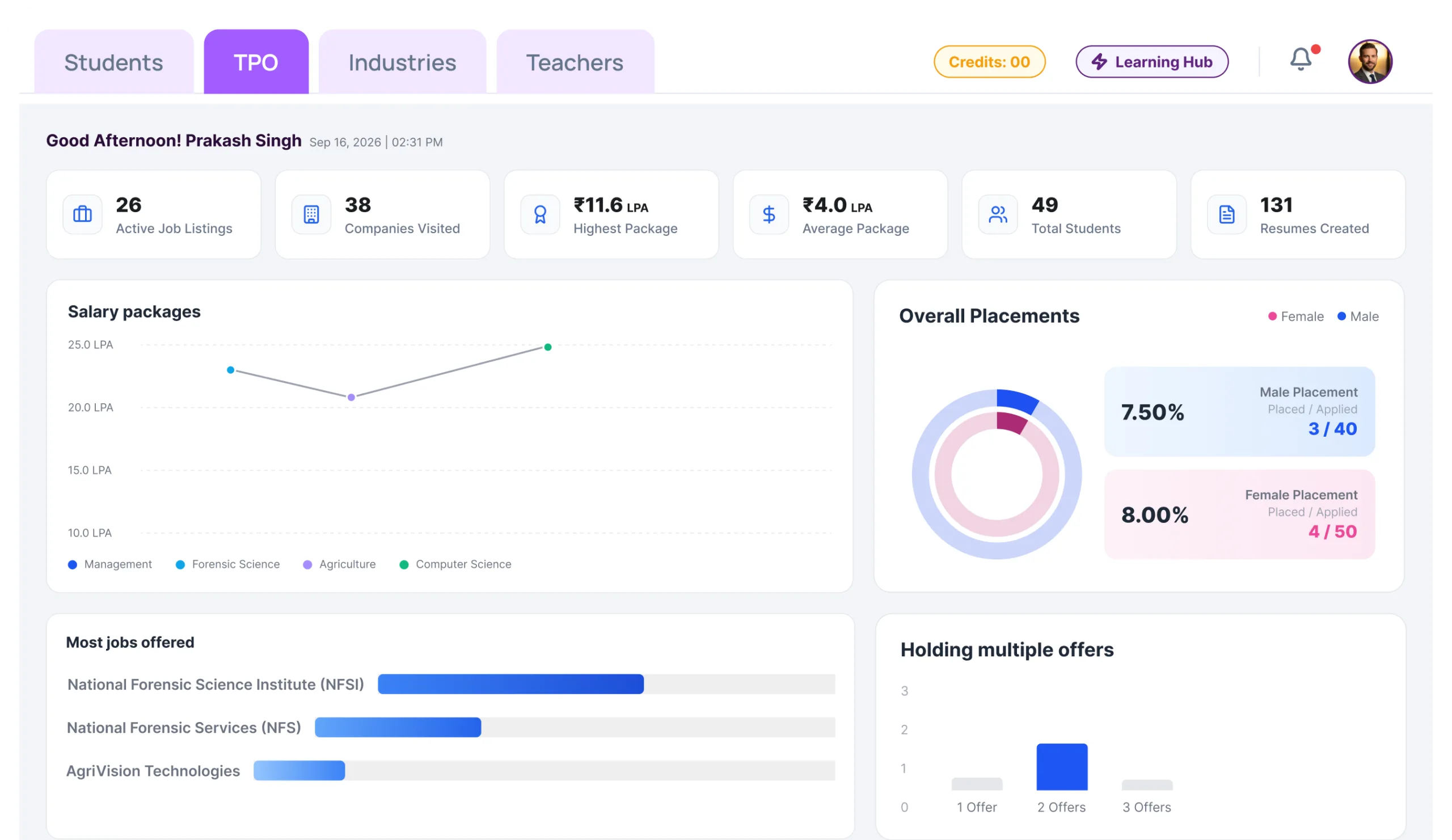Open the Female Placement 8.00% card

pos(1239,514)
